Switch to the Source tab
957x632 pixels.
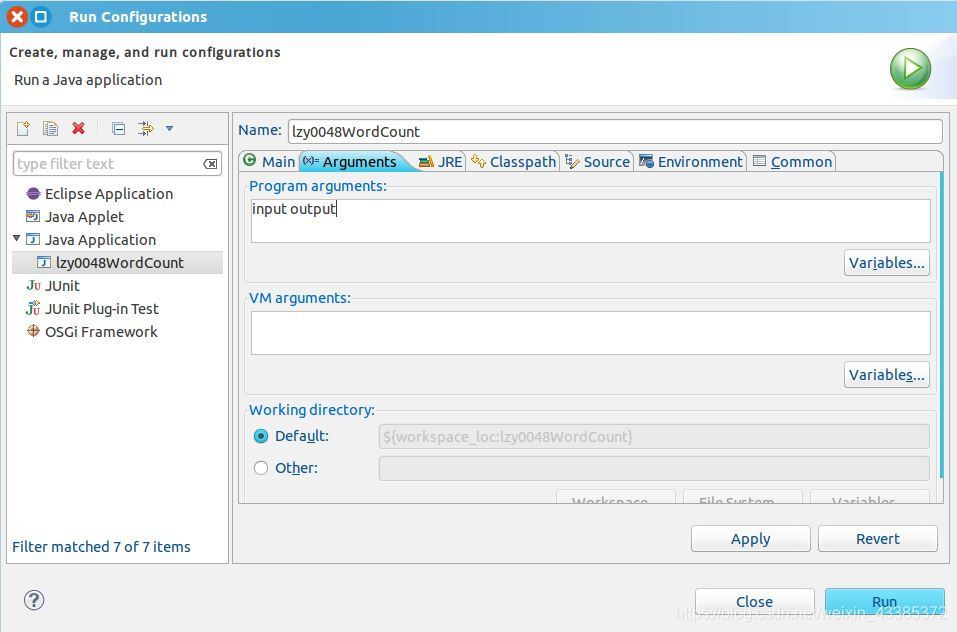pos(598,162)
